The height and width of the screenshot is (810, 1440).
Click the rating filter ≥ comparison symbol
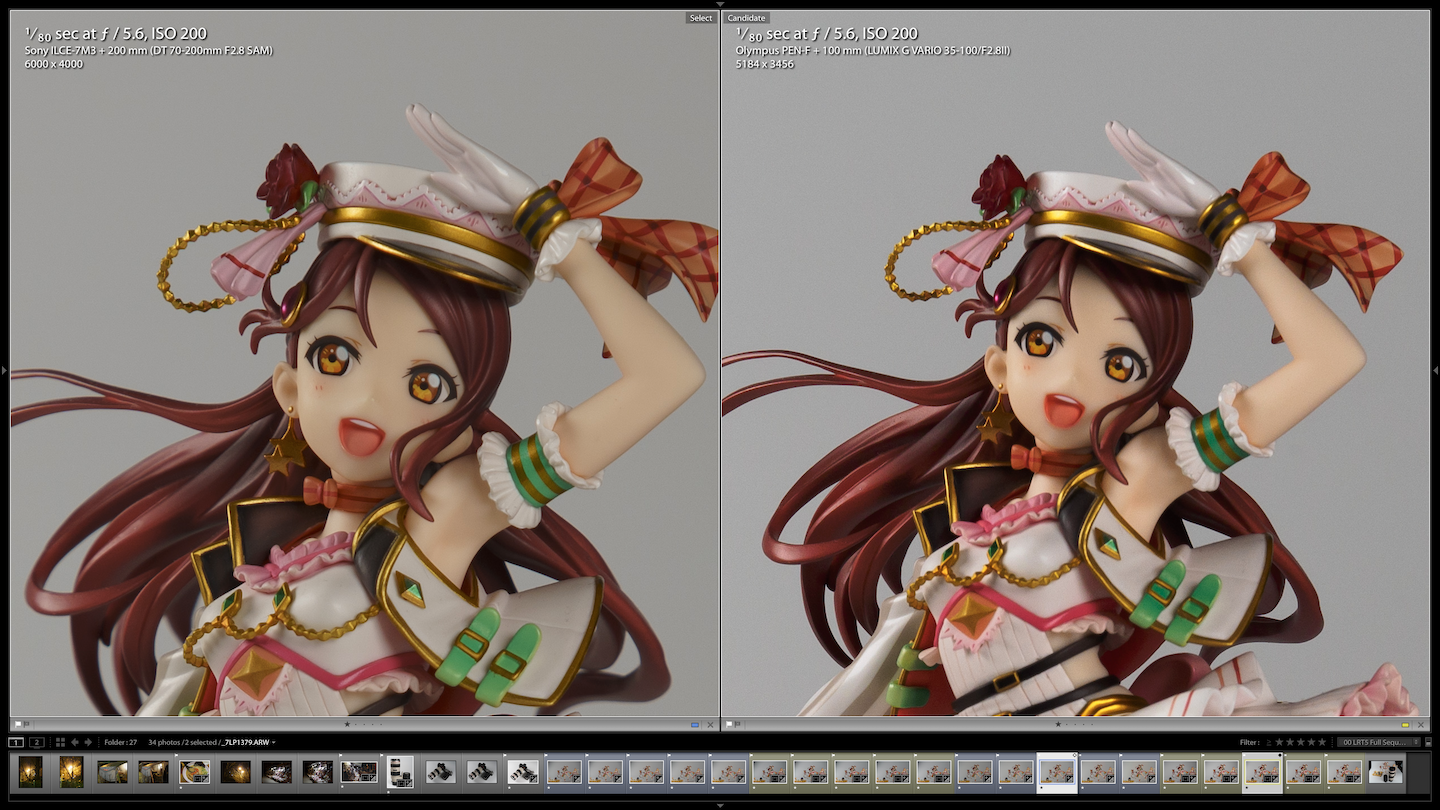click(x=1269, y=742)
